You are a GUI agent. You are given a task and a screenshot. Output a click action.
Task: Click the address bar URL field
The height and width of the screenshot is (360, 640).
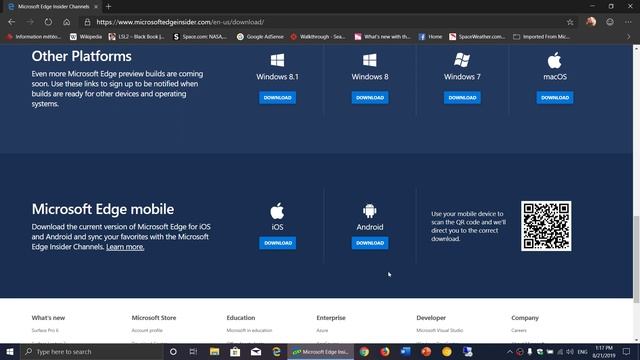[322, 22]
